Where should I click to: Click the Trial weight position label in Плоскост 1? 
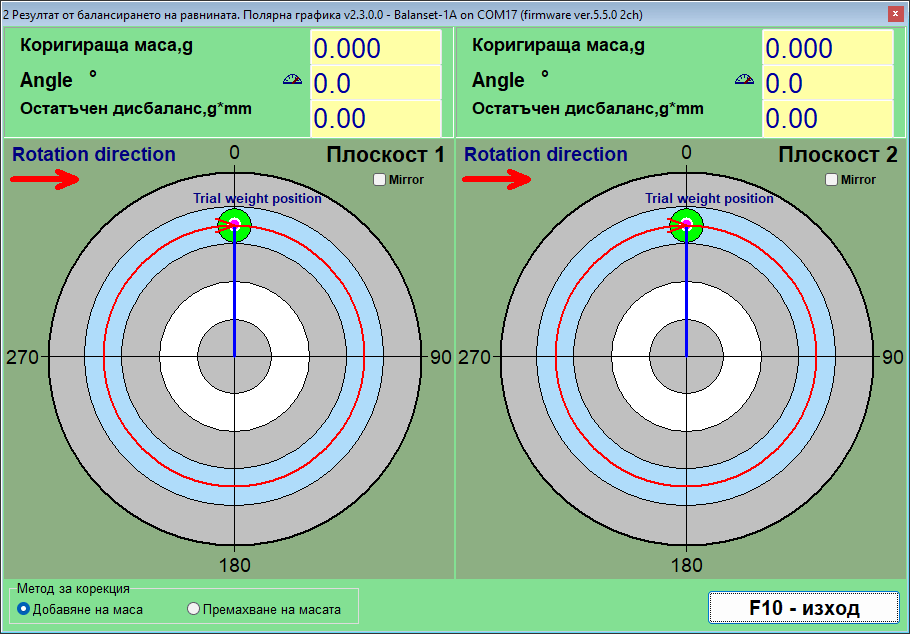(258, 199)
